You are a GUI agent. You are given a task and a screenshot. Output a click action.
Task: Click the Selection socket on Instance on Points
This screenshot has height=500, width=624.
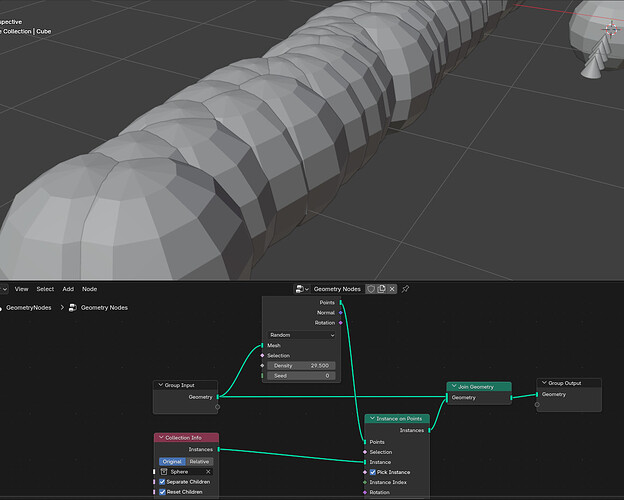tap(365, 452)
